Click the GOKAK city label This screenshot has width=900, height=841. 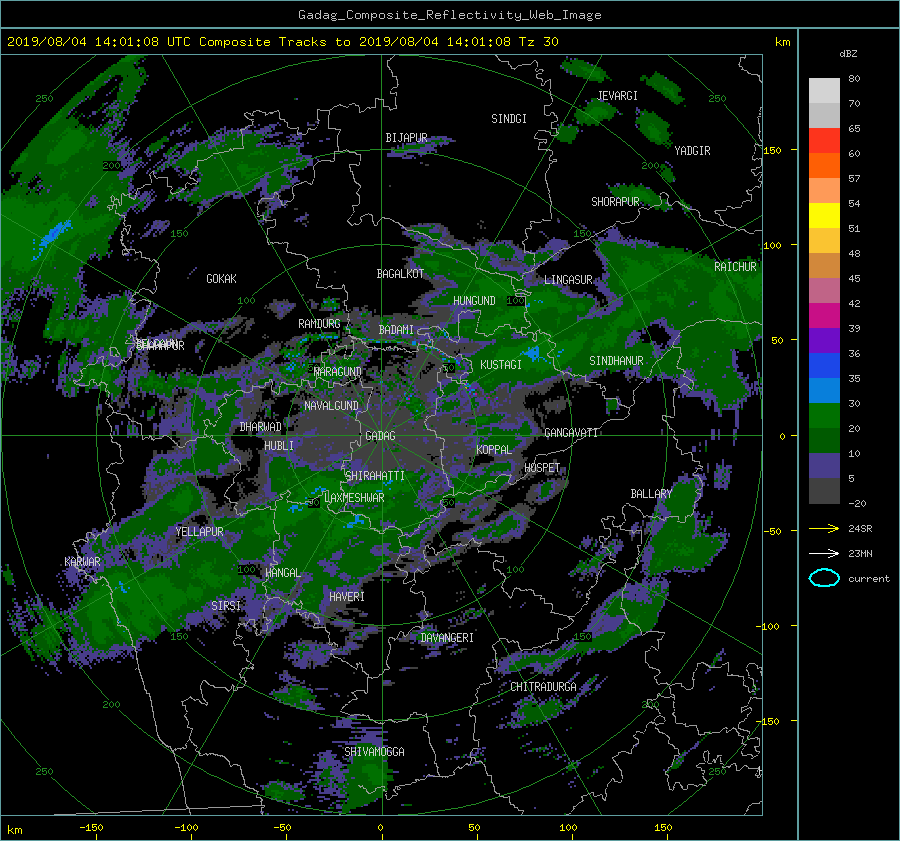[x=221, y=278]
